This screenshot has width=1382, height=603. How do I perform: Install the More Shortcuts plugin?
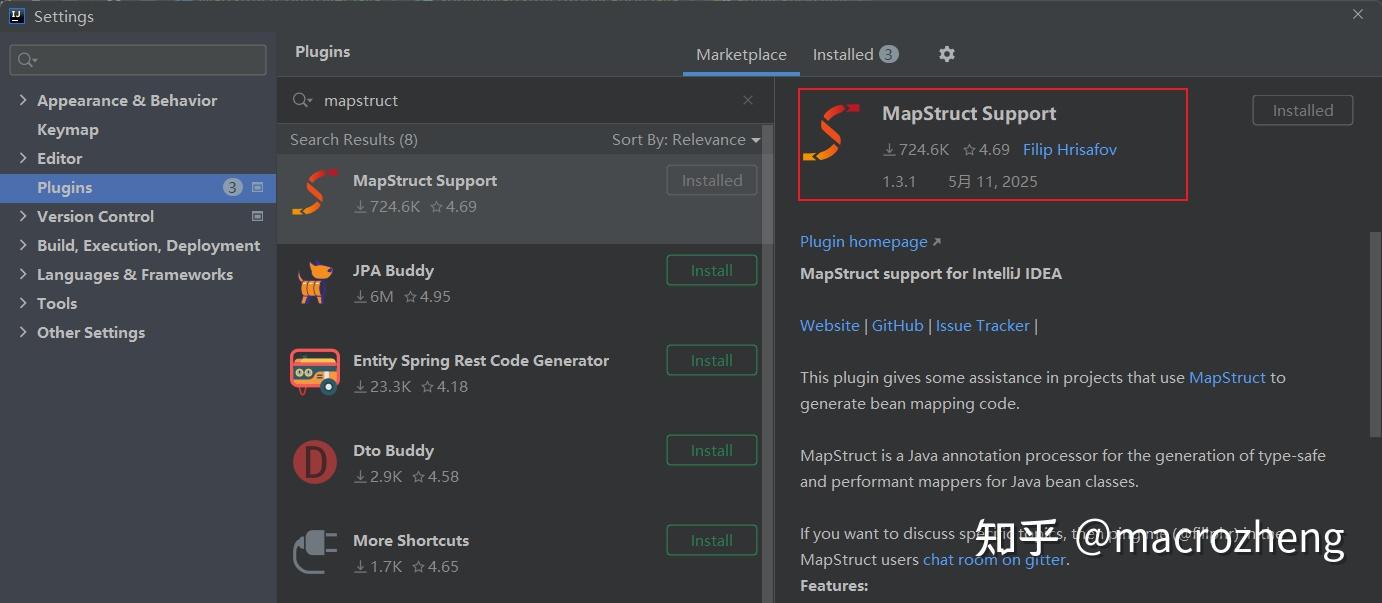(712, 540)
